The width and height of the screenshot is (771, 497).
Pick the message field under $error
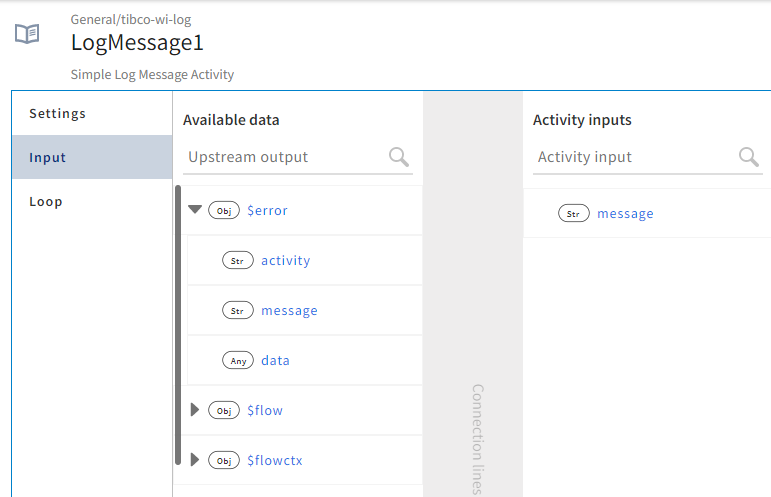(289, 311)
